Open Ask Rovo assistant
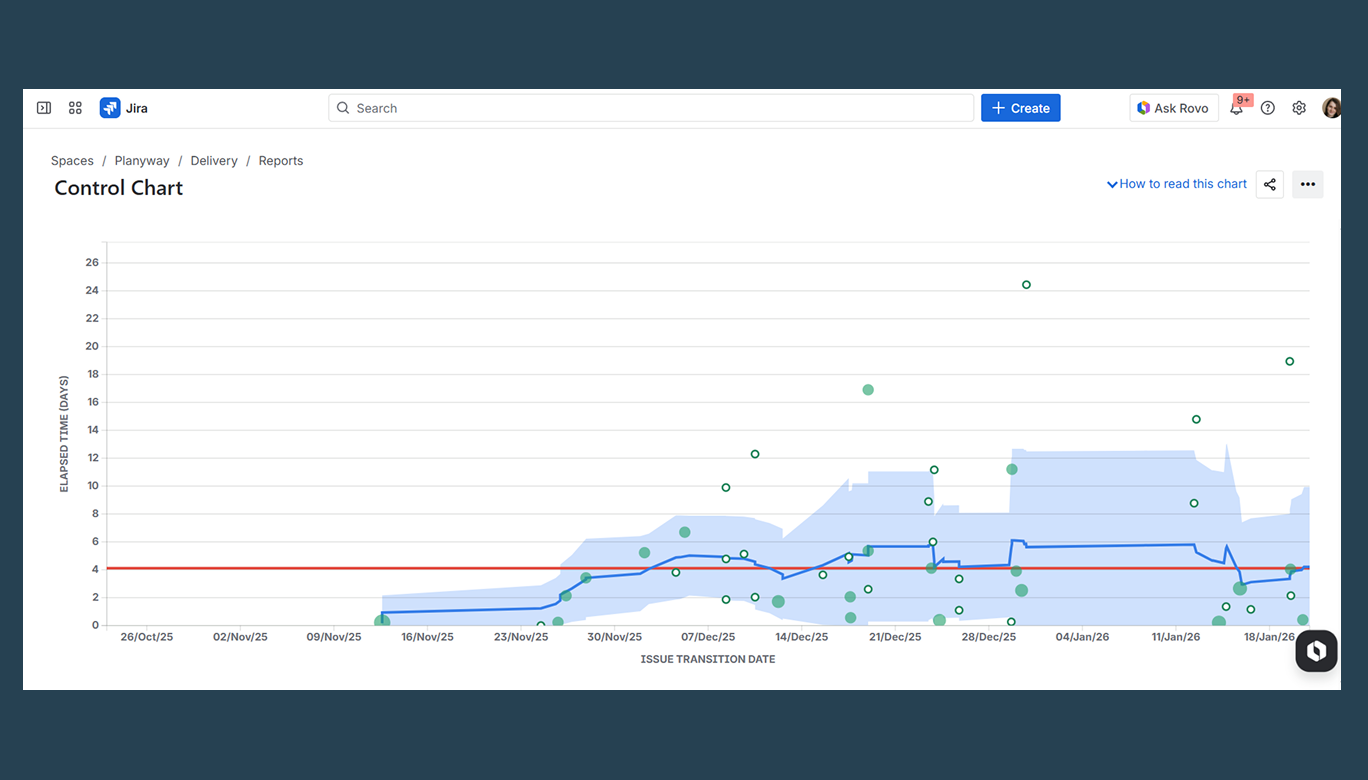Image resolution: width=1368 pixels, height=780 pixels. point(1174,108)
